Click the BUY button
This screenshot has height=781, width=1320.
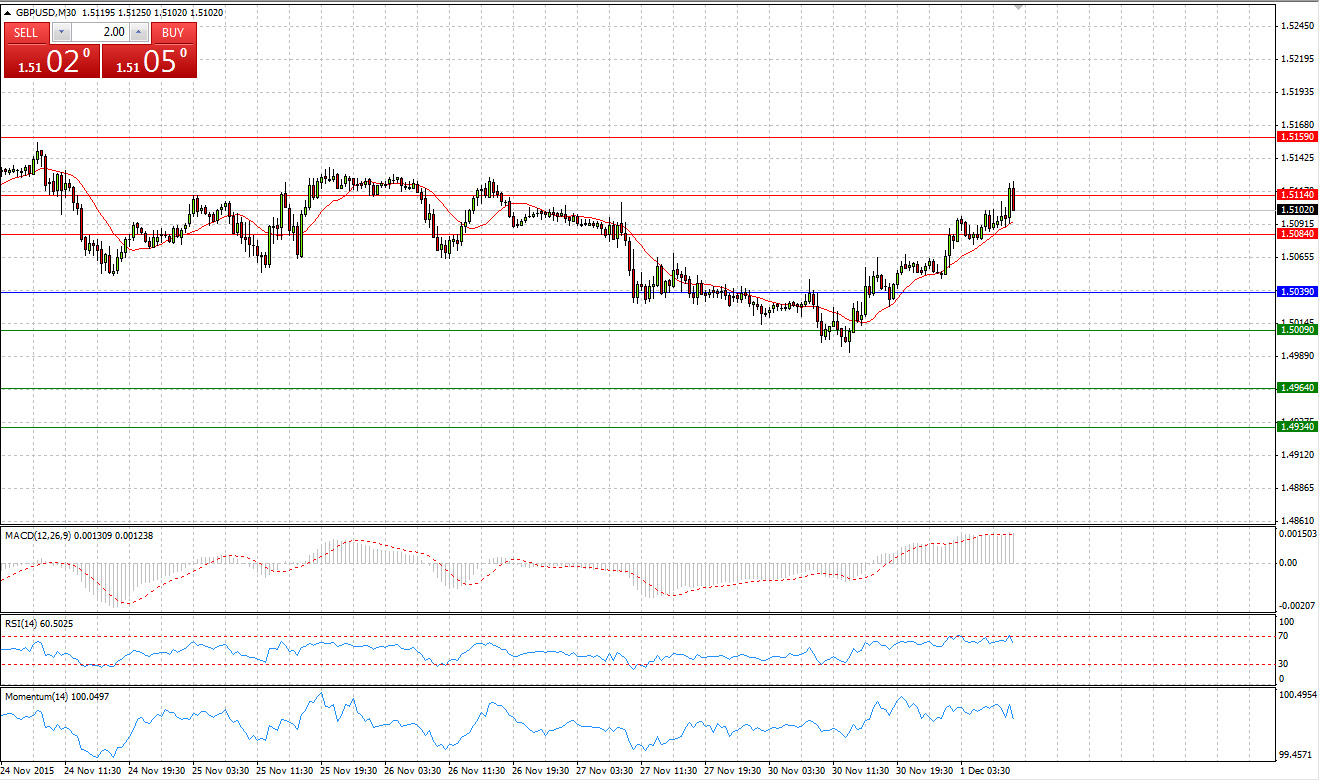173,32
